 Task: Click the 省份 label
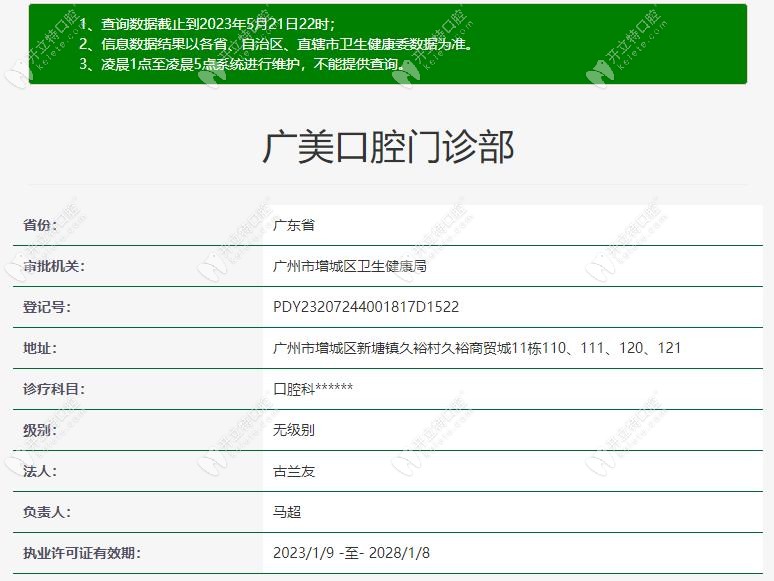pos(40,225)
